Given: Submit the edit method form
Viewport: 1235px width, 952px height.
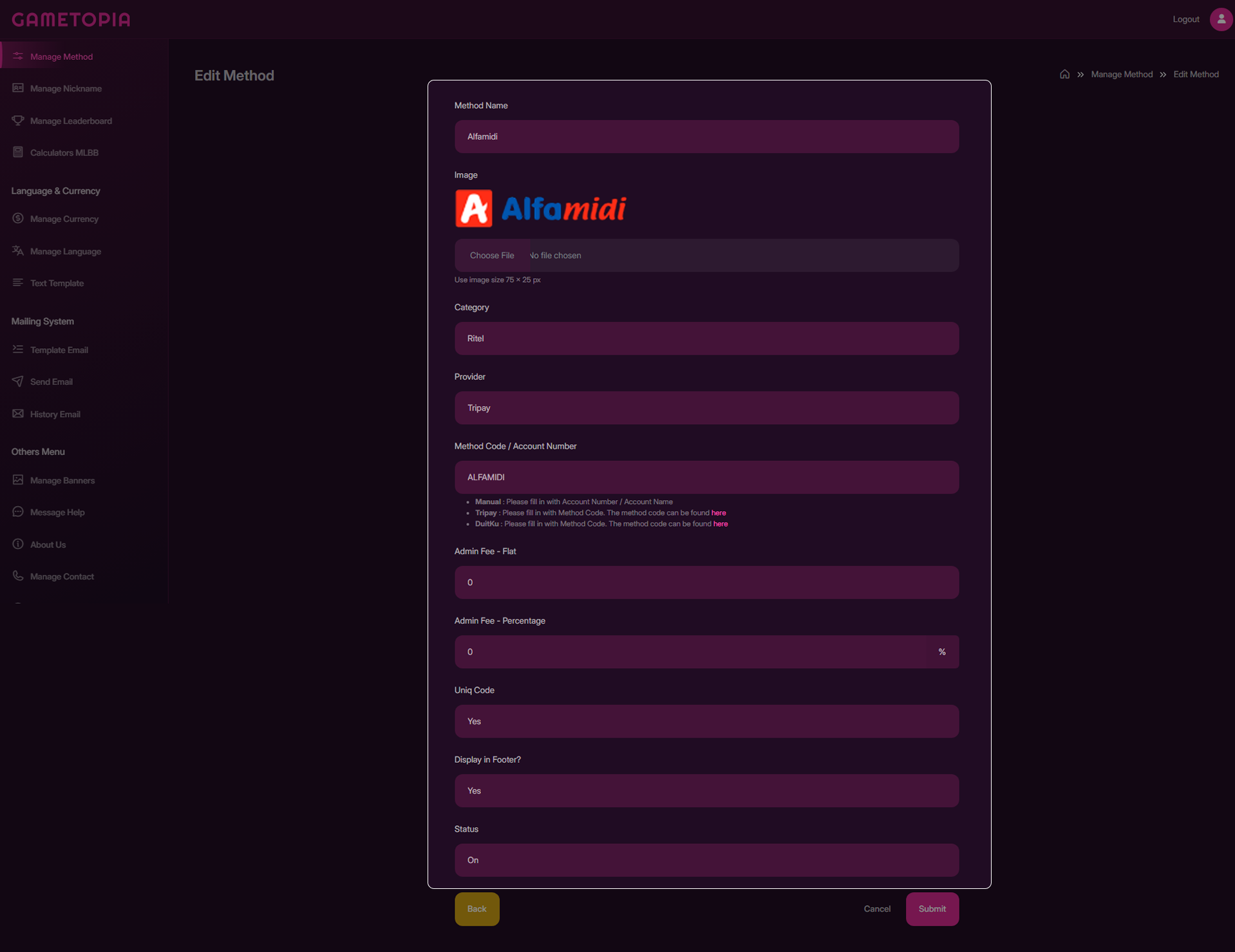Looking at the screenshot, I should (x=932, y=909).
